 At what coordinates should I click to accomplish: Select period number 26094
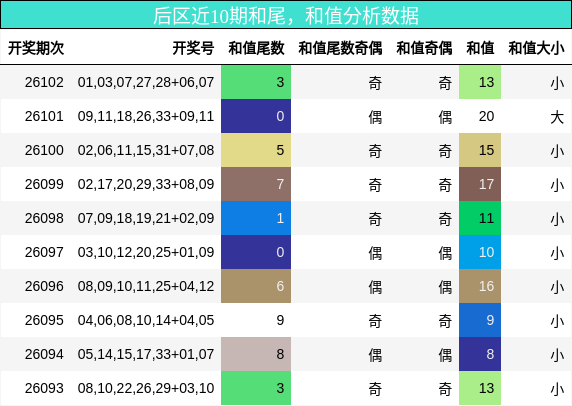[44, 354]
